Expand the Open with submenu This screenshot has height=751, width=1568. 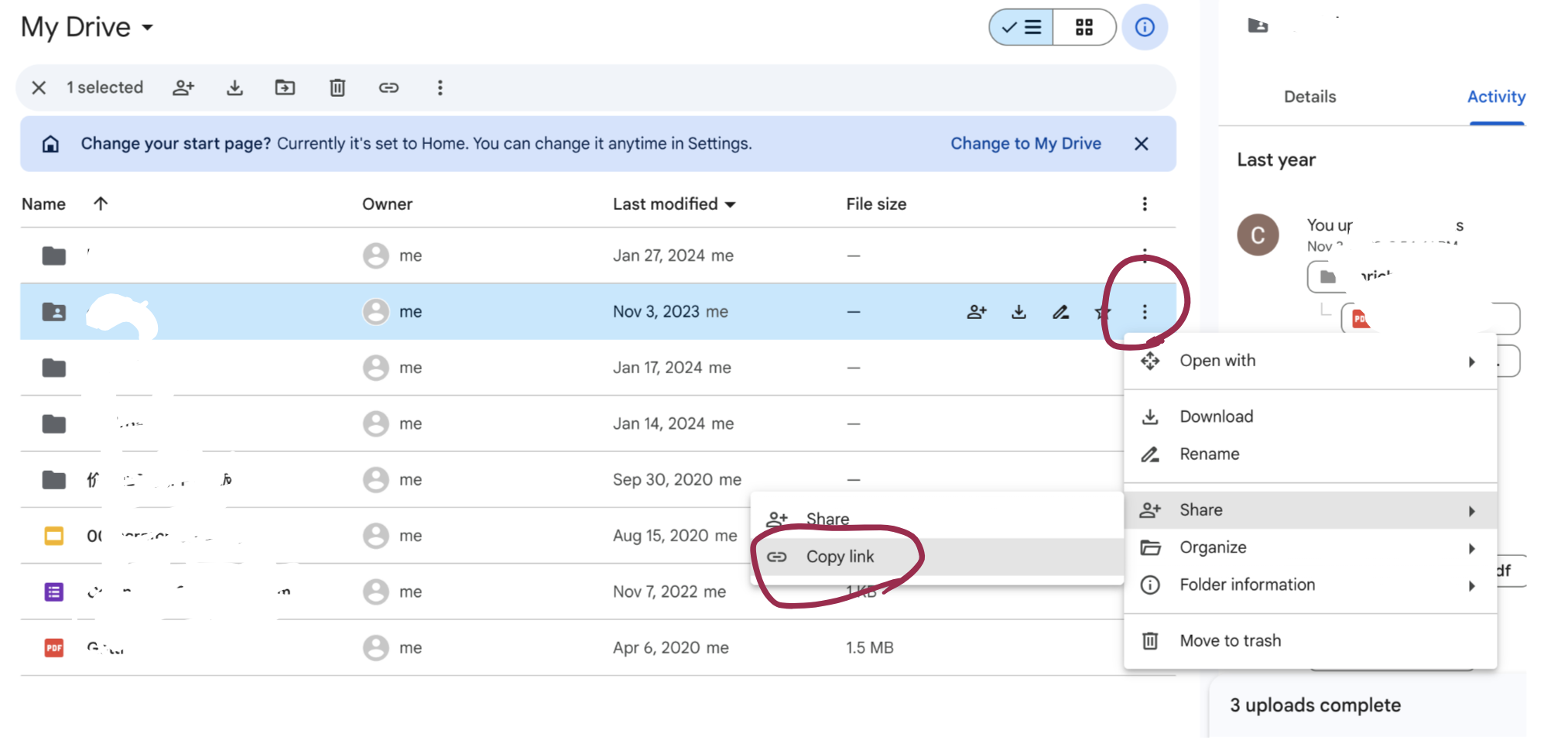(x=1310, y=361)
